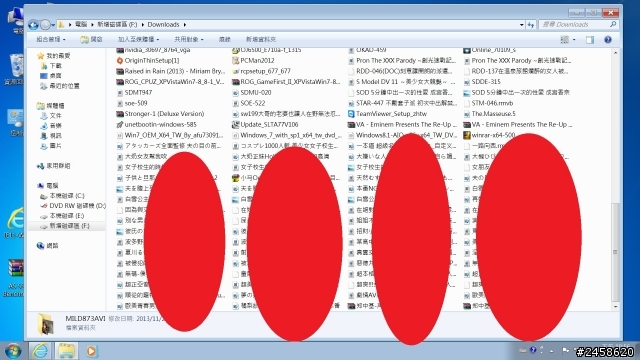Click the file list scrollbar down arrow
Screen dimensions: 640x360
point(615,307)
